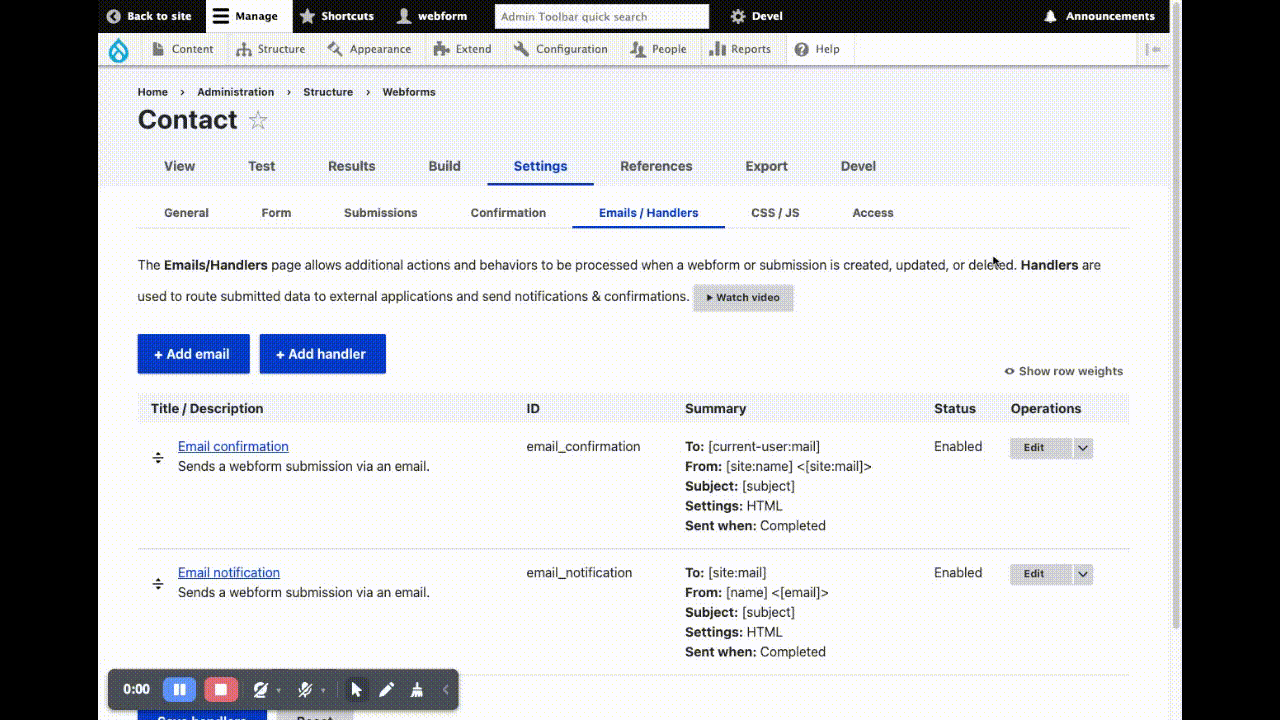Switch to the Build tab
1280x720 pixels.
click(x=444, y=166)
